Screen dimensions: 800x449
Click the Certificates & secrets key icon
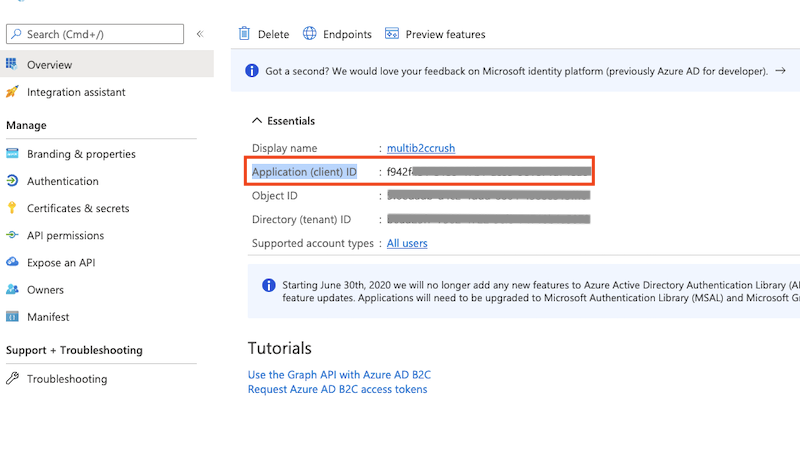coord(12,208)
